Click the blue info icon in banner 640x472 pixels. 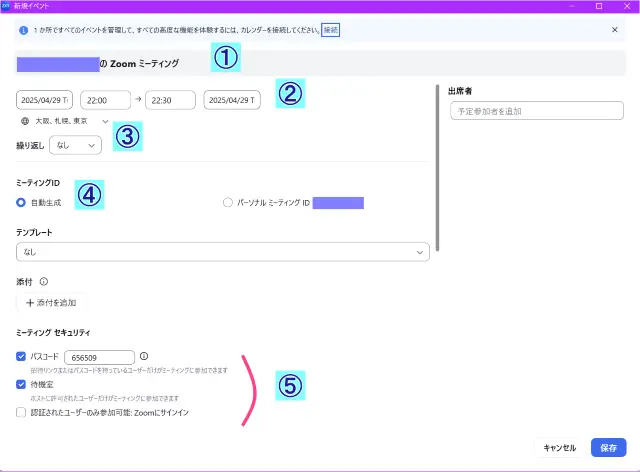click(x=24, y=30)
